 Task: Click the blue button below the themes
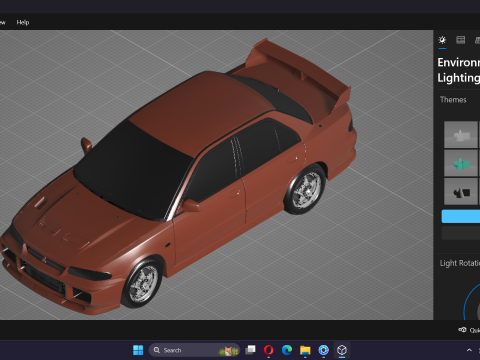click(461, 216)
